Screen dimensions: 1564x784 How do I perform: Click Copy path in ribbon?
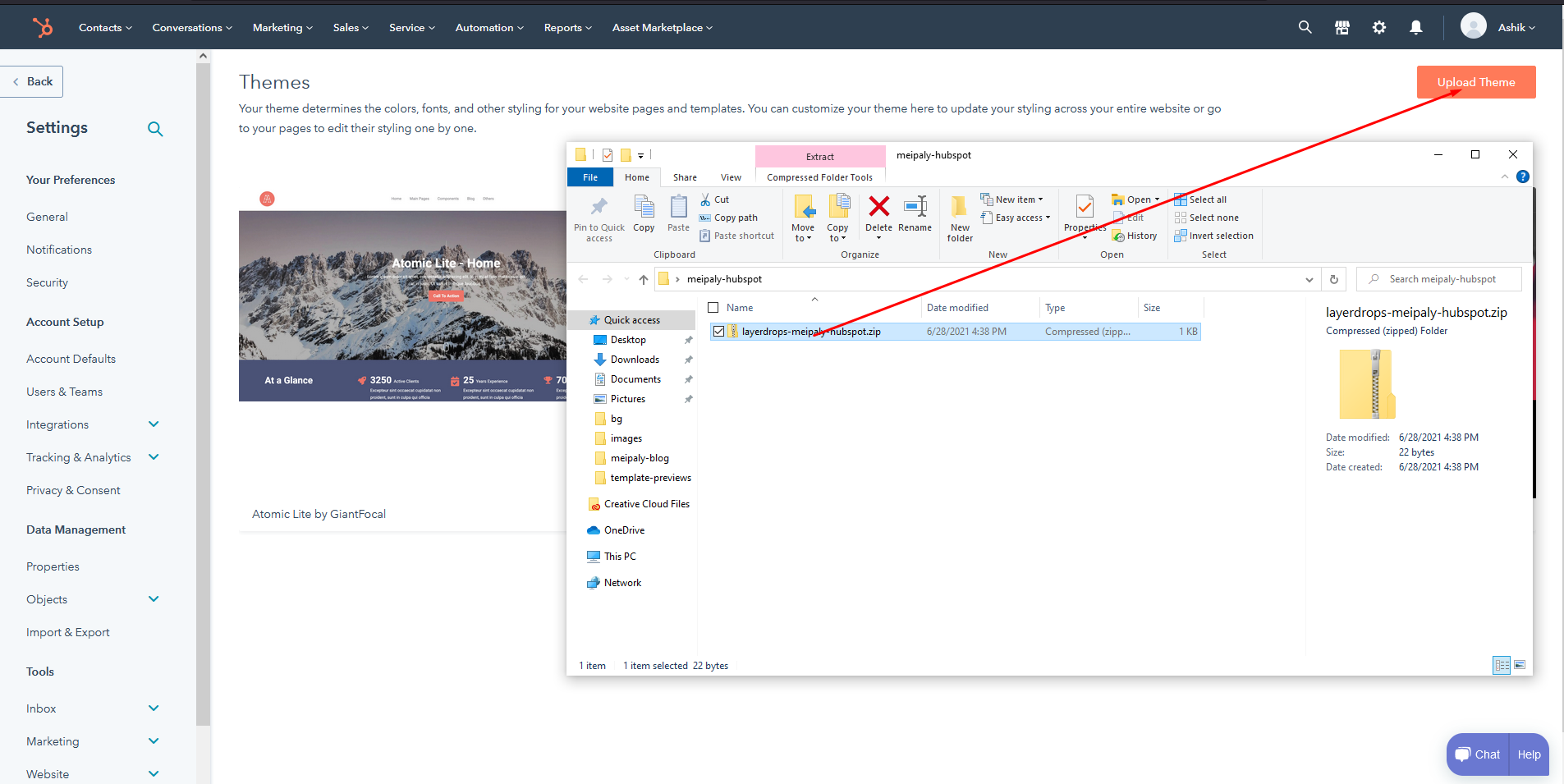(728, 218)
